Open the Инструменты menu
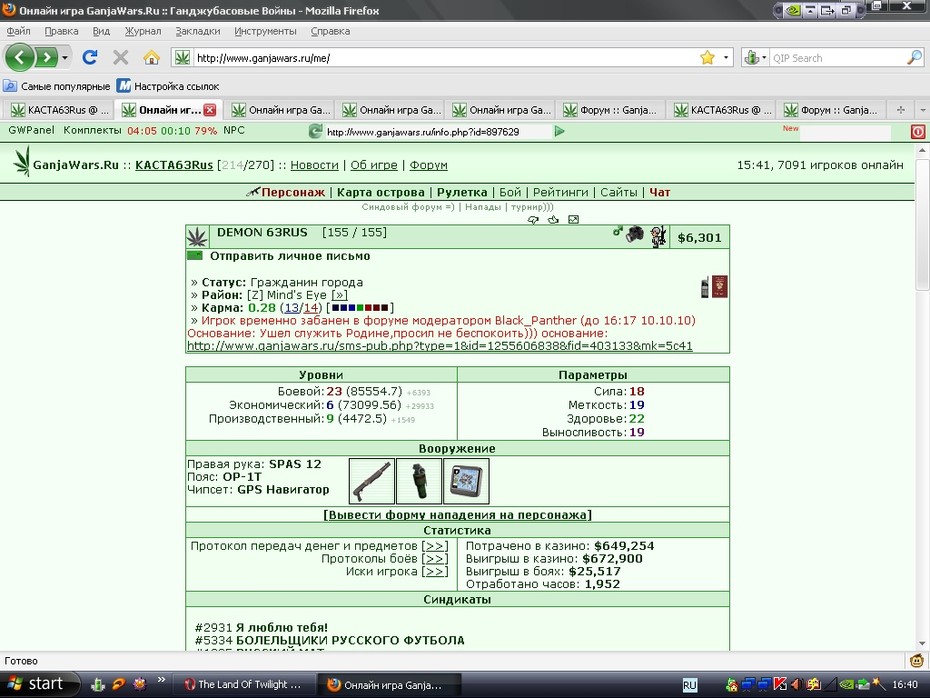Image resolution: width=930 pixels, height=698 pixels. (265, 31)
